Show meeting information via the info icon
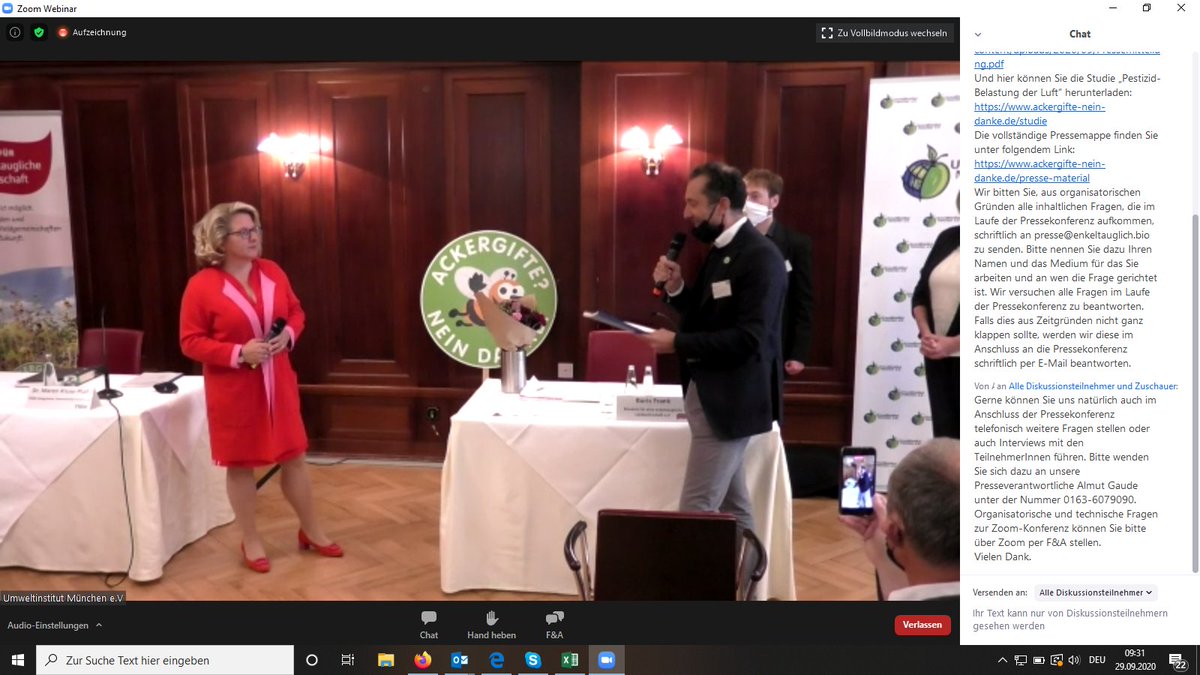Viewport: 1200px width, 675px height. click(15, 32)
